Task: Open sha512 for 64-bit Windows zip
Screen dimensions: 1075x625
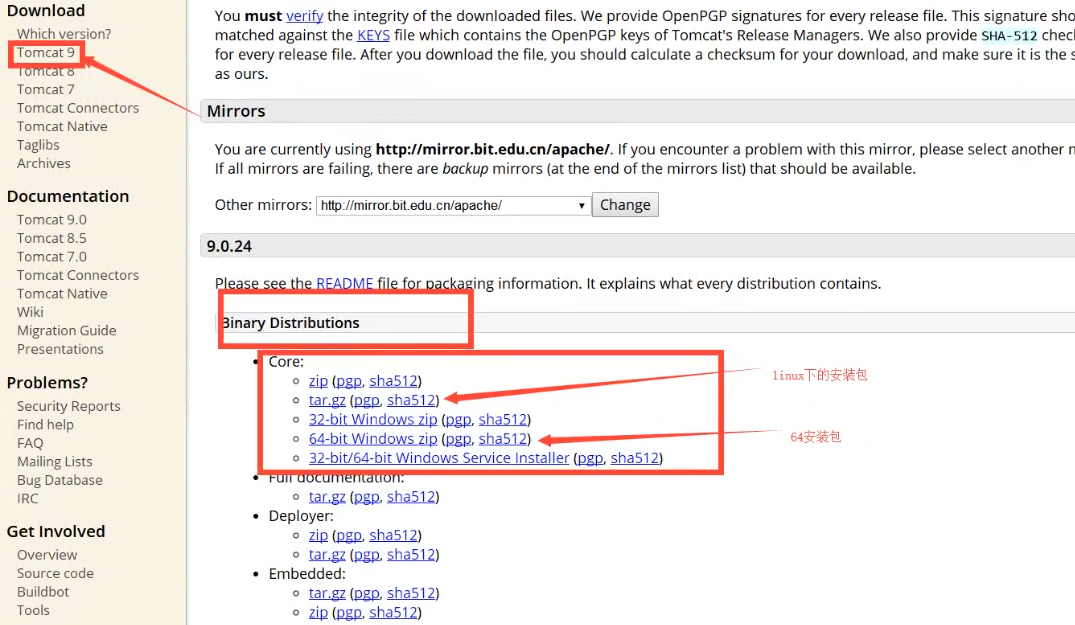Action: pyautogui.click(x=503, y=439)
